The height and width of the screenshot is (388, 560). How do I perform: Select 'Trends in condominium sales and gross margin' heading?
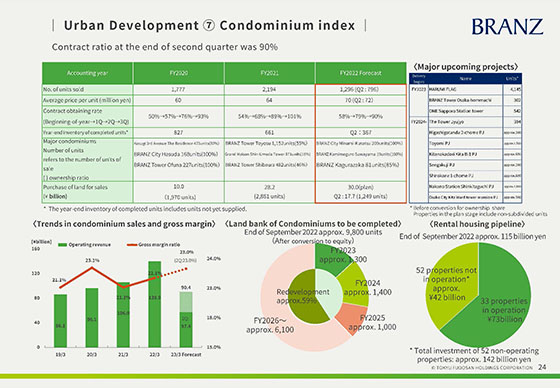pyautogui.click(x=124, y=224)
